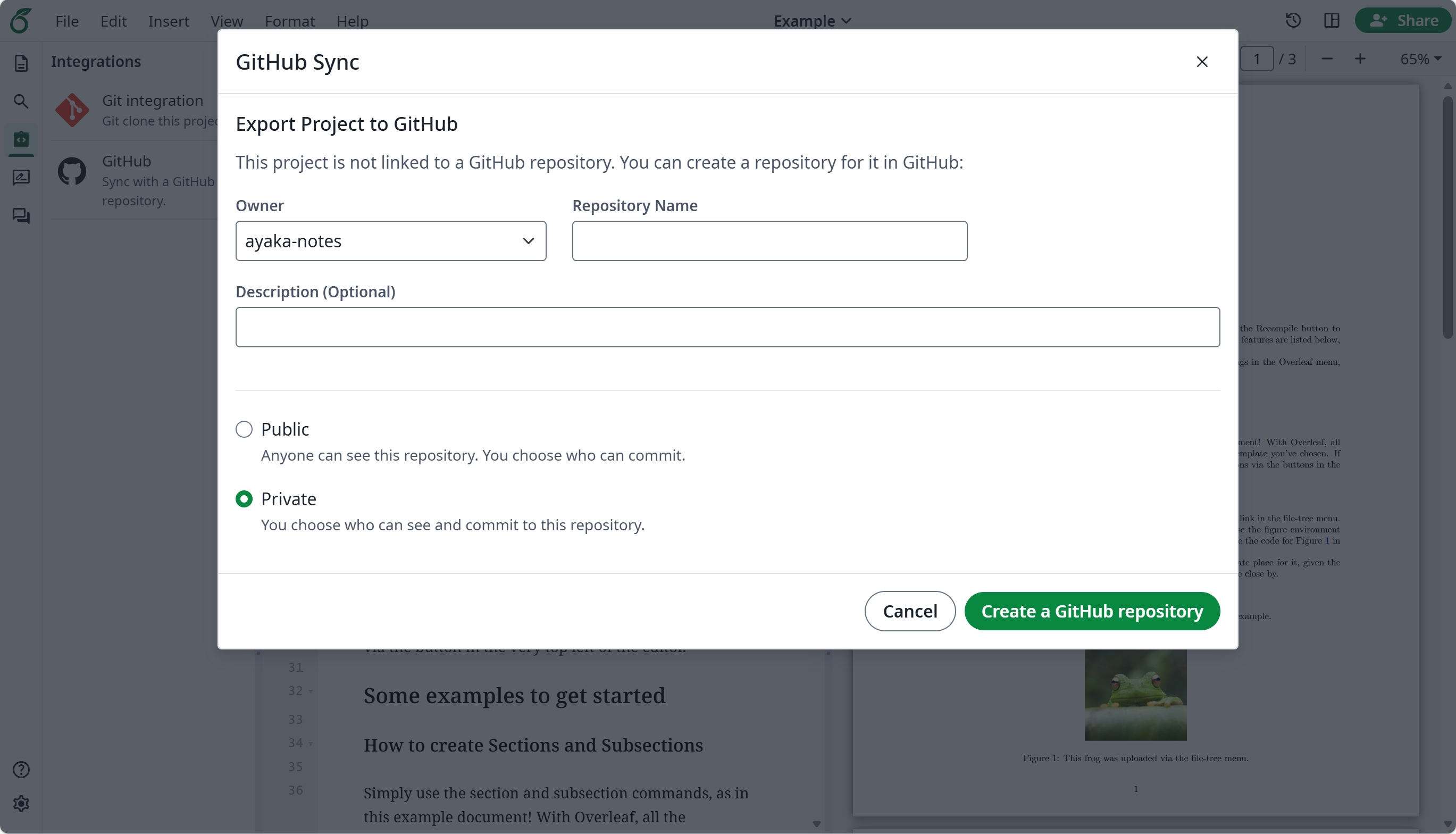The image size is (1456, 834).
Task: Click the history clock icon
Action: tap(1293, 21)
